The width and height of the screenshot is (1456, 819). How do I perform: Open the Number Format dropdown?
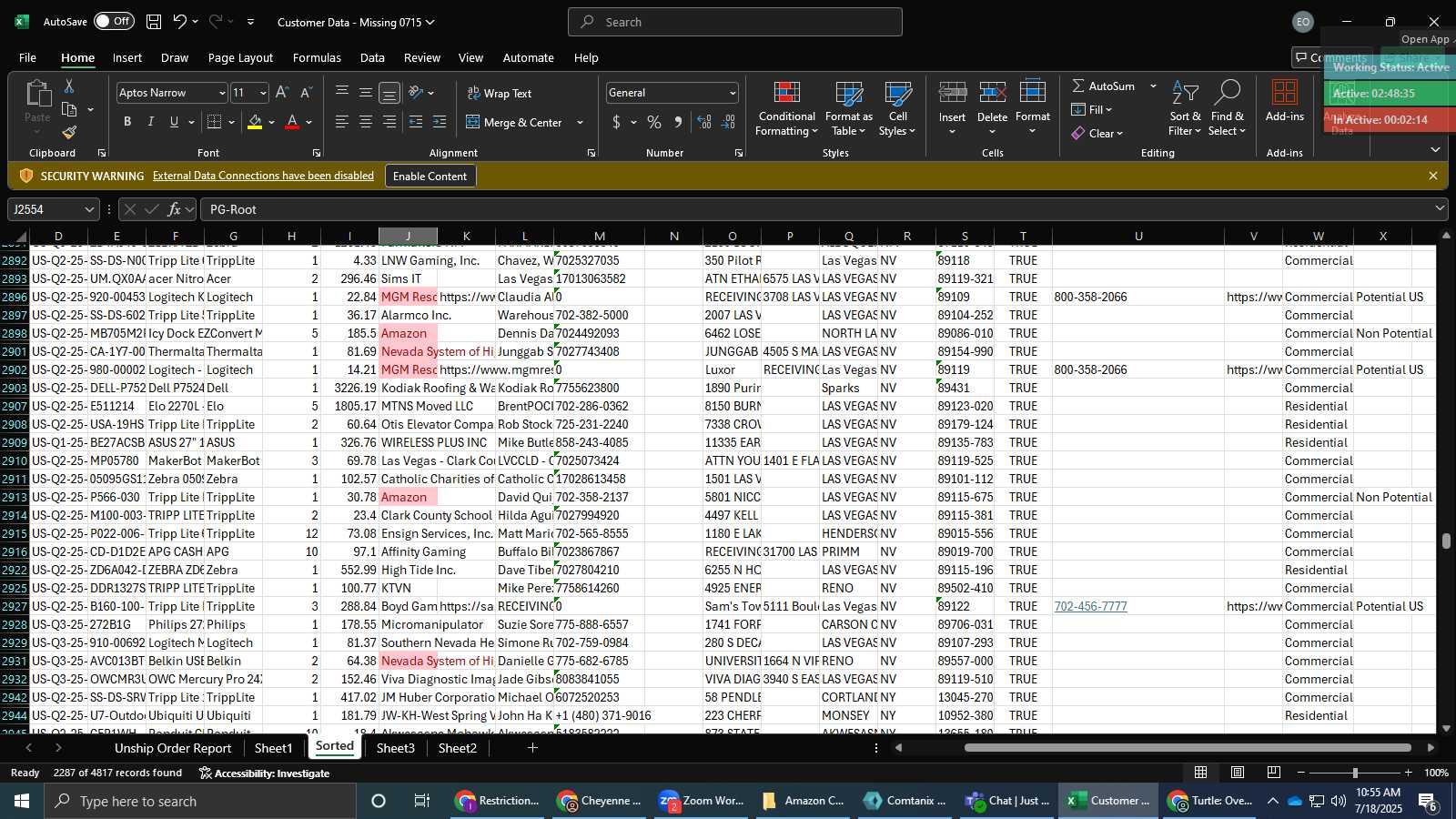(x=733, y=93)
